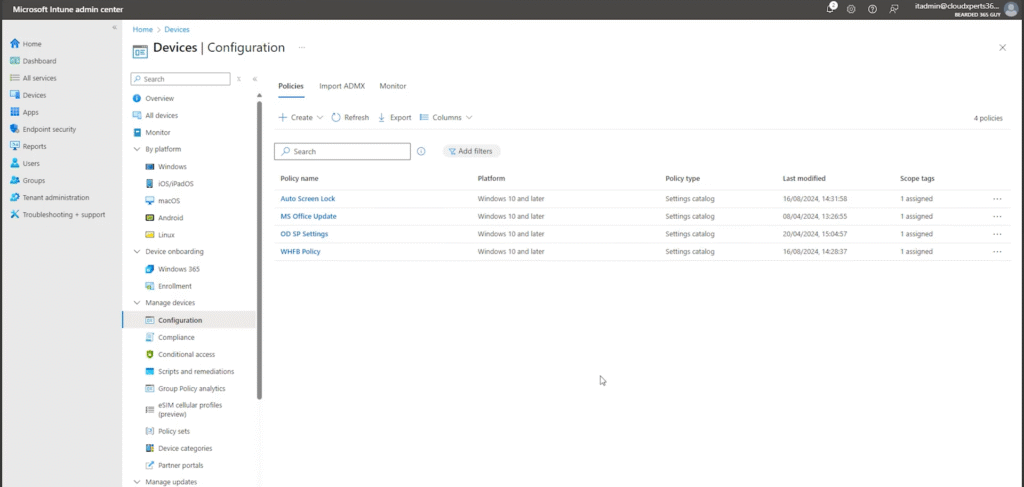Viewport: 1024px width, 487px height.
Task: Click the policy Search input field
Action: 342,151
